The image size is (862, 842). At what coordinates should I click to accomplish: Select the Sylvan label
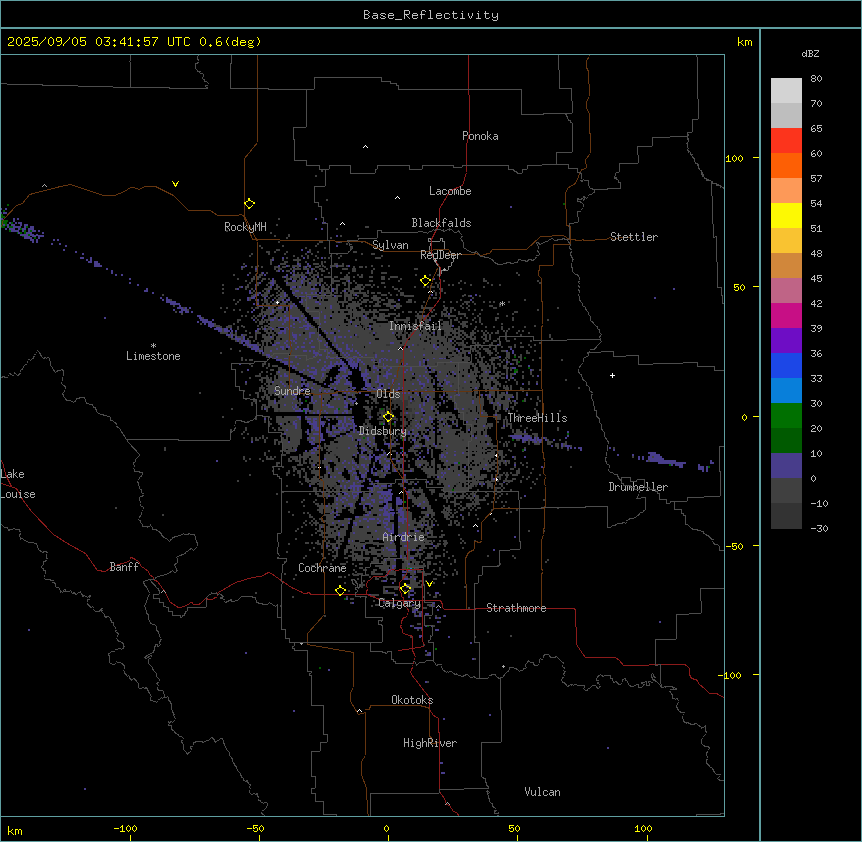pyautogui.click(x=390, y=245)
